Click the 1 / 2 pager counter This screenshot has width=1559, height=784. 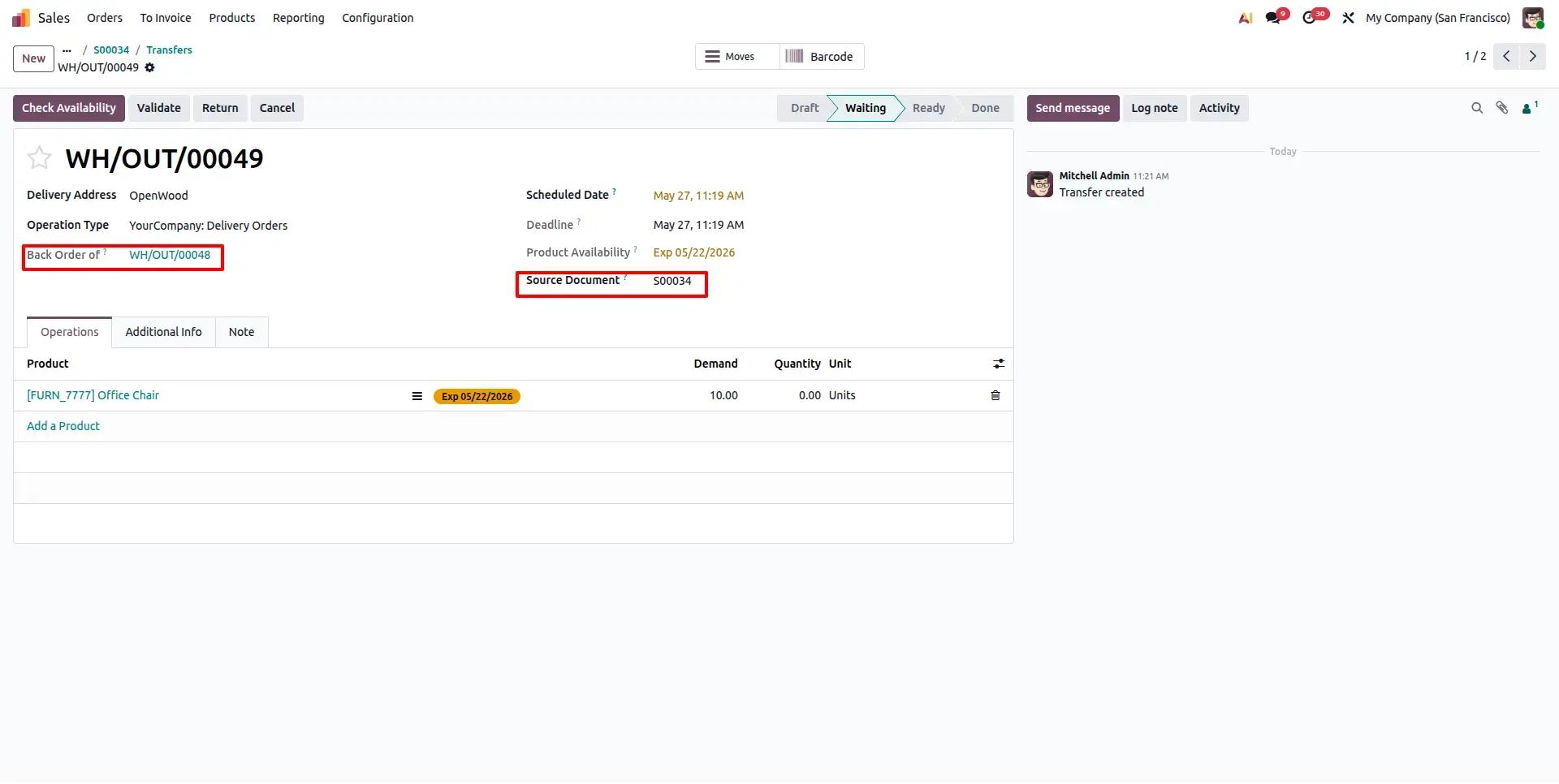tap(1475, 57)
